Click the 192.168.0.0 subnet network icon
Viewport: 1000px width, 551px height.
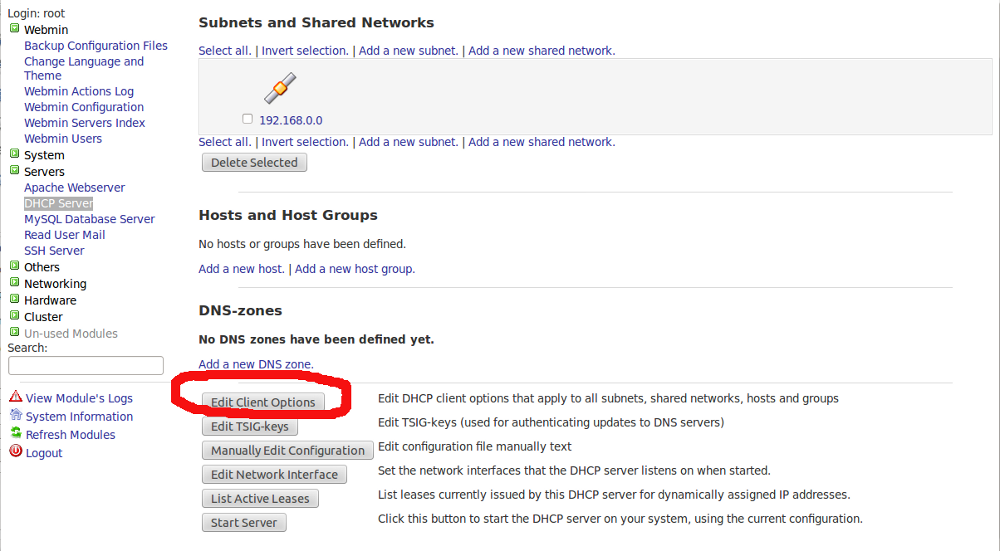click(280, 88)
